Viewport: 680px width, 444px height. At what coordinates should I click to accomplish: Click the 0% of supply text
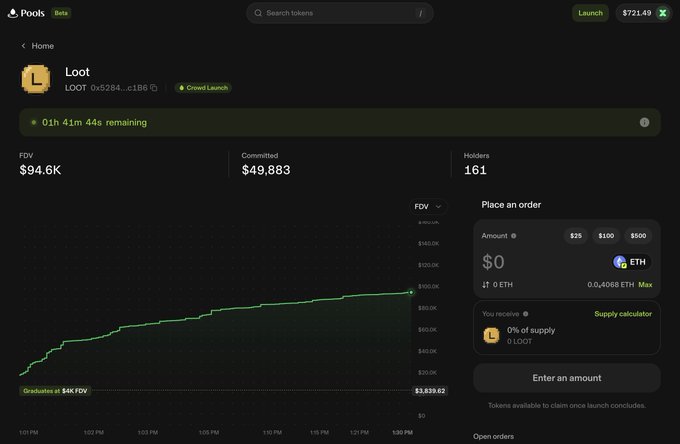pyautogui.click(x=531, y=330)
